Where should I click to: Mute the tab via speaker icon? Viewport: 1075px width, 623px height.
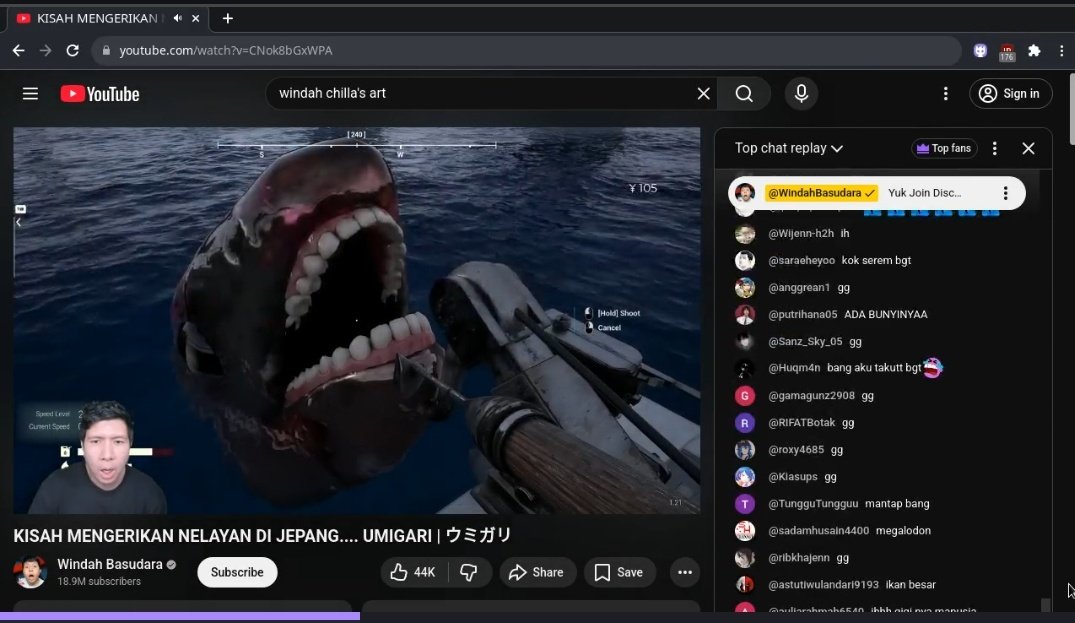178,18
